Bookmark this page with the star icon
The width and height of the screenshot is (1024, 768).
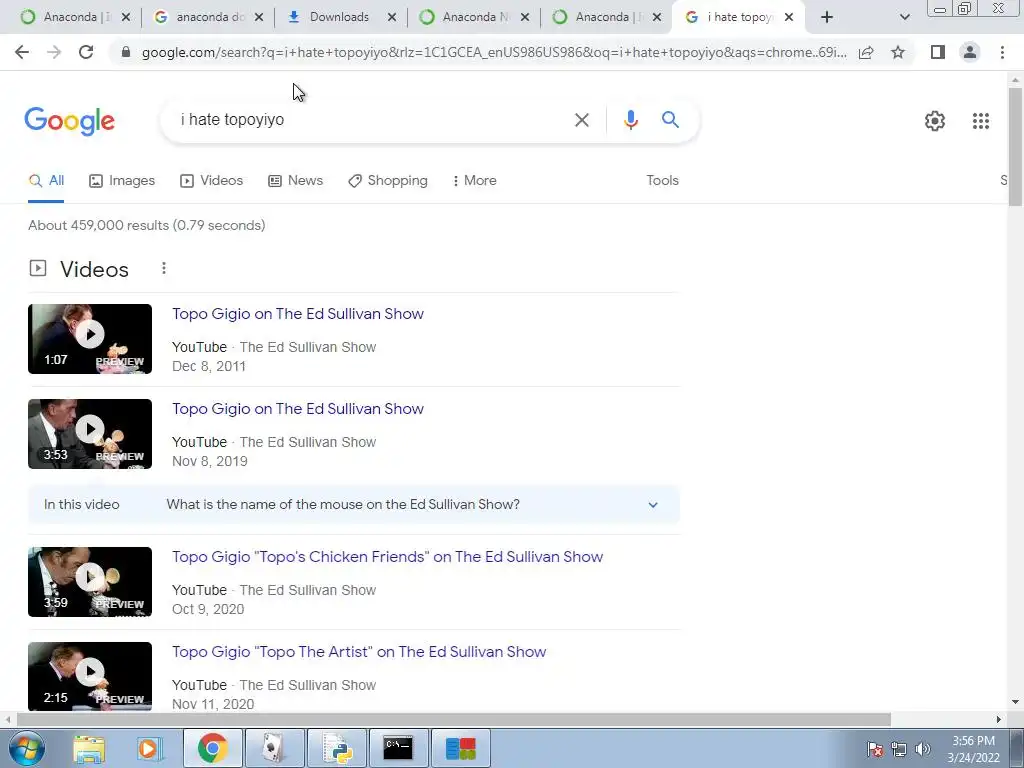click(898, 52)
